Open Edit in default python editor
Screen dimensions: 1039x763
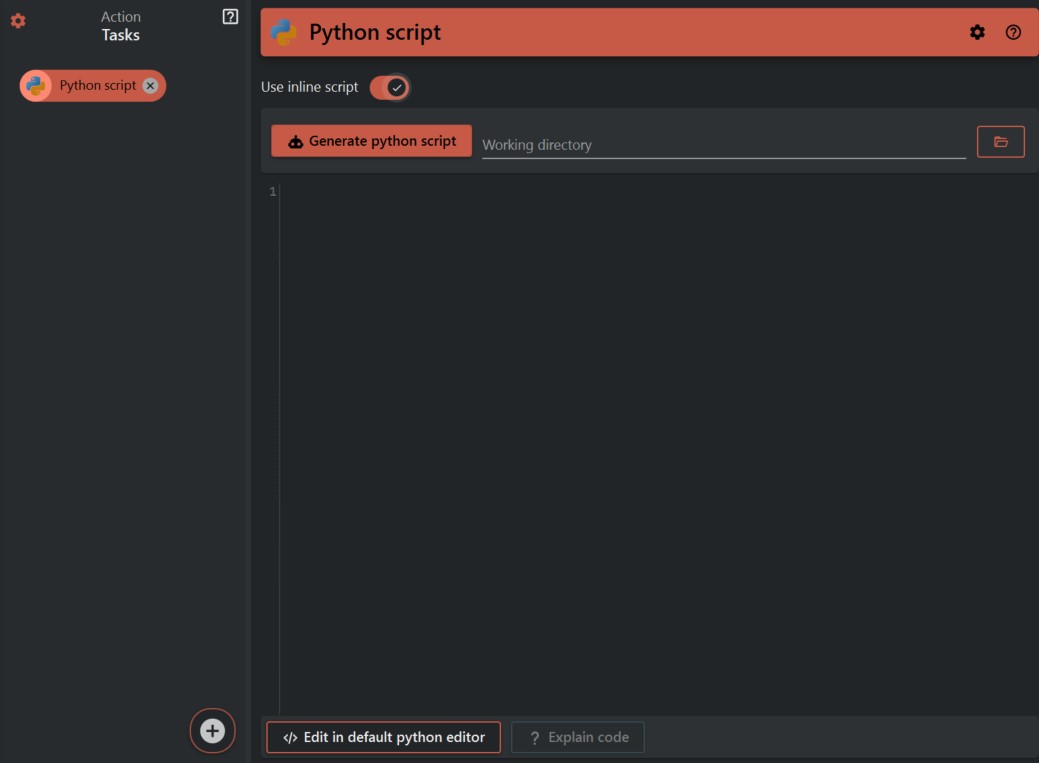pyautogui.click(x=383, y=737)
